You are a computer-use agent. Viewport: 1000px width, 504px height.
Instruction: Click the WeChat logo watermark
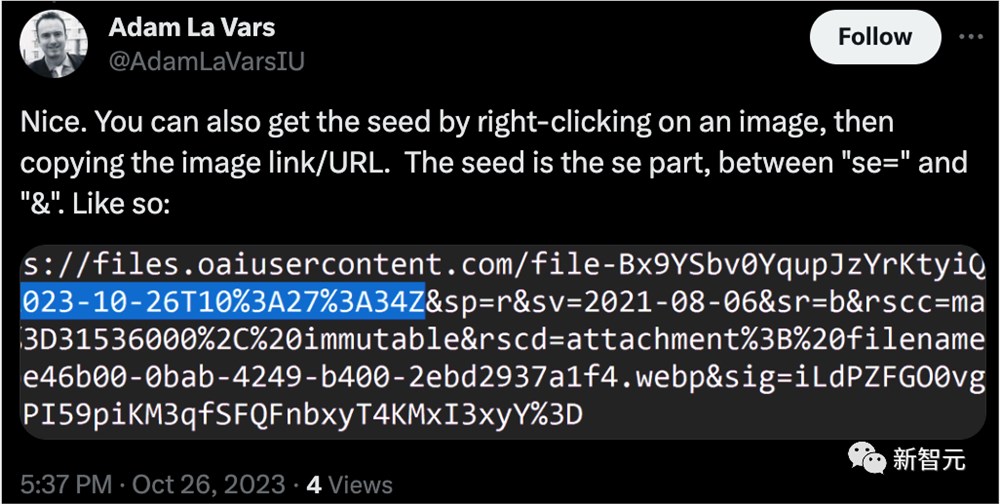pos(867,459)
